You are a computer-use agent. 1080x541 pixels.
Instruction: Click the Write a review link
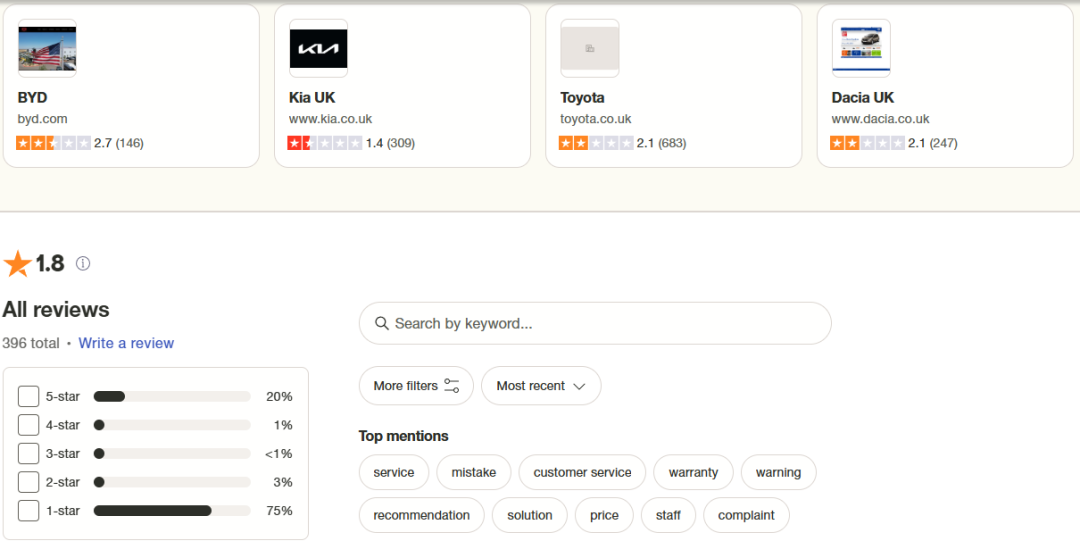point(126,343)
